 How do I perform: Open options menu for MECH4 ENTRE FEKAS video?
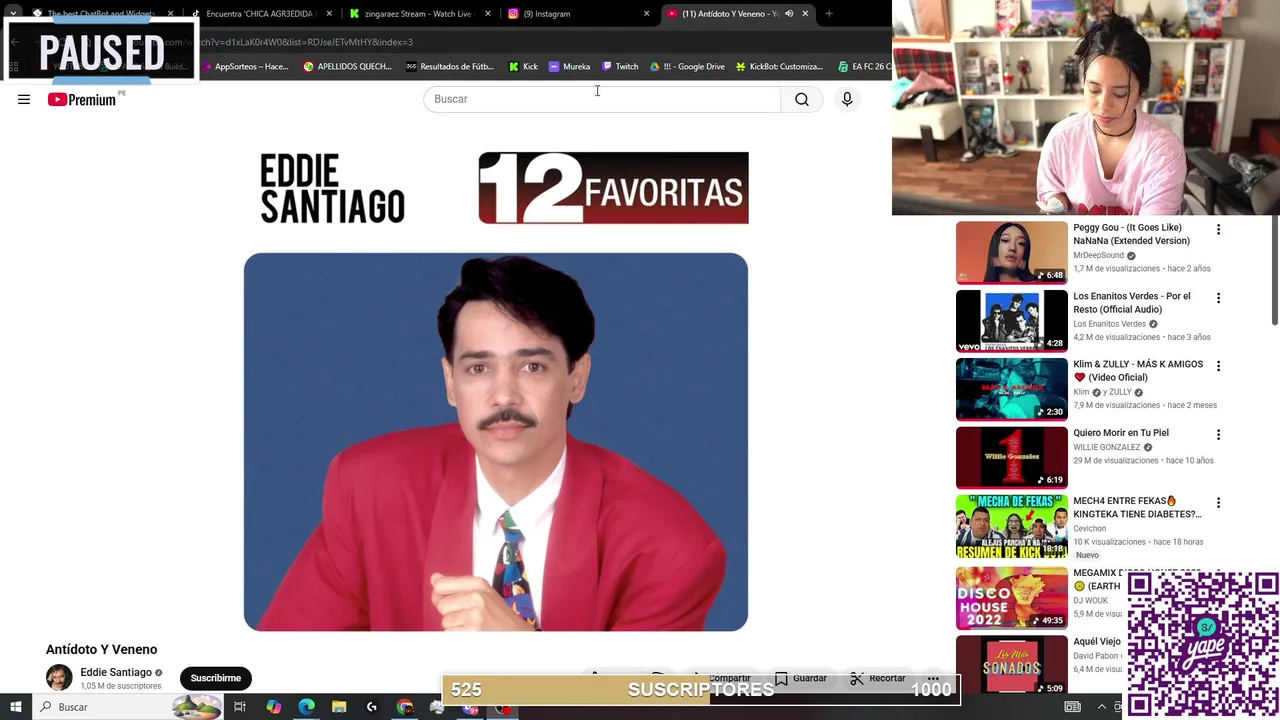click(1218, 503)
